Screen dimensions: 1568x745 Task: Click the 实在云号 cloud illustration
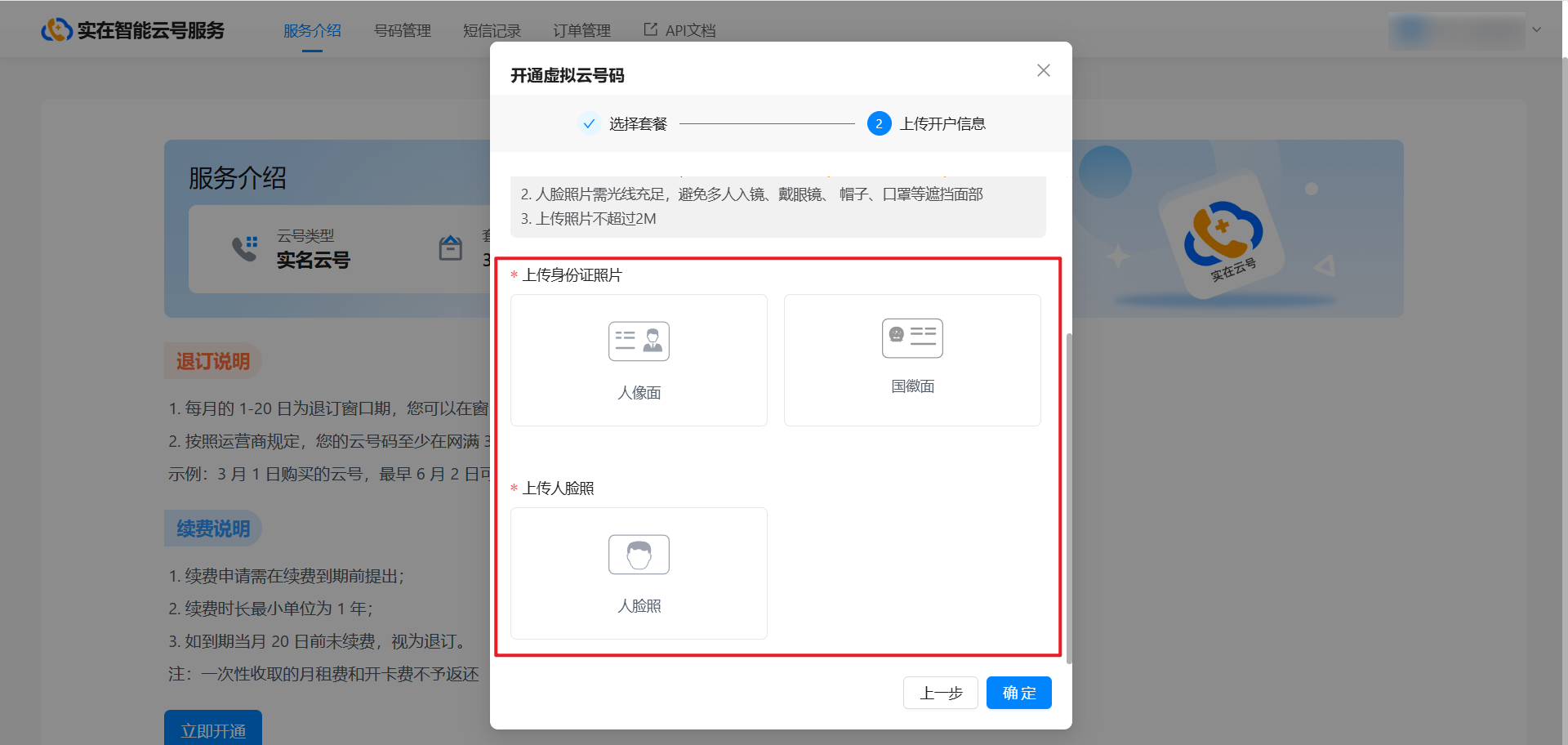[x=1222, y=235]
